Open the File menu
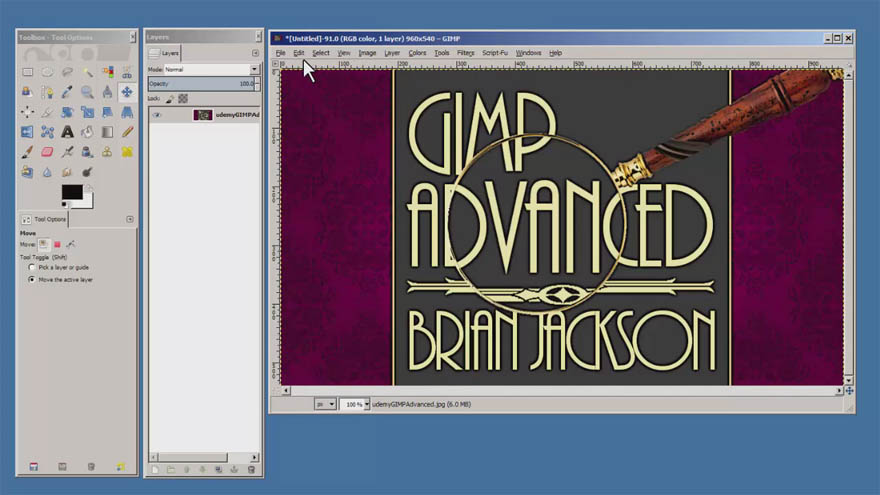The width and height of the screenshot is (880, 495). pyautogui.click(x=281, y=53)
